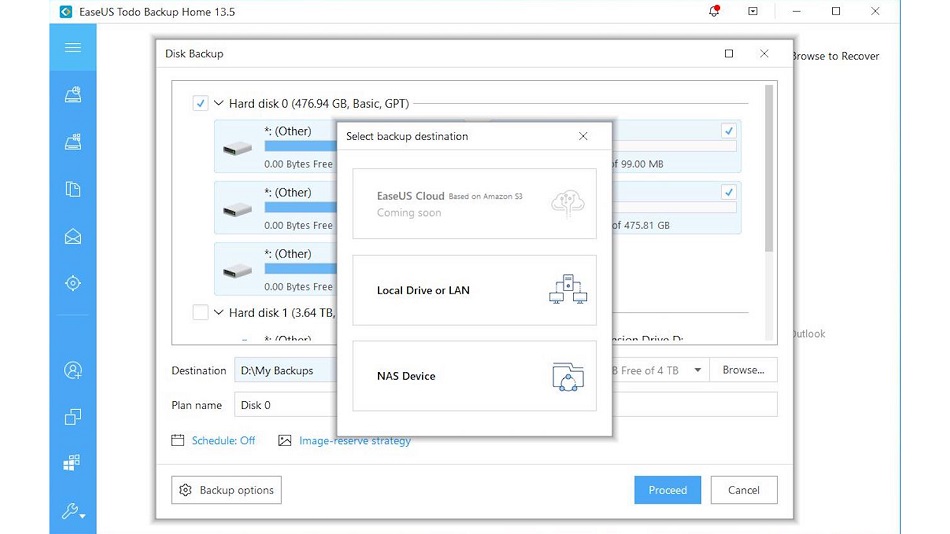Collapse the Hard disk 1 tree
Screen dimensions: 950x534
[219, 312]
